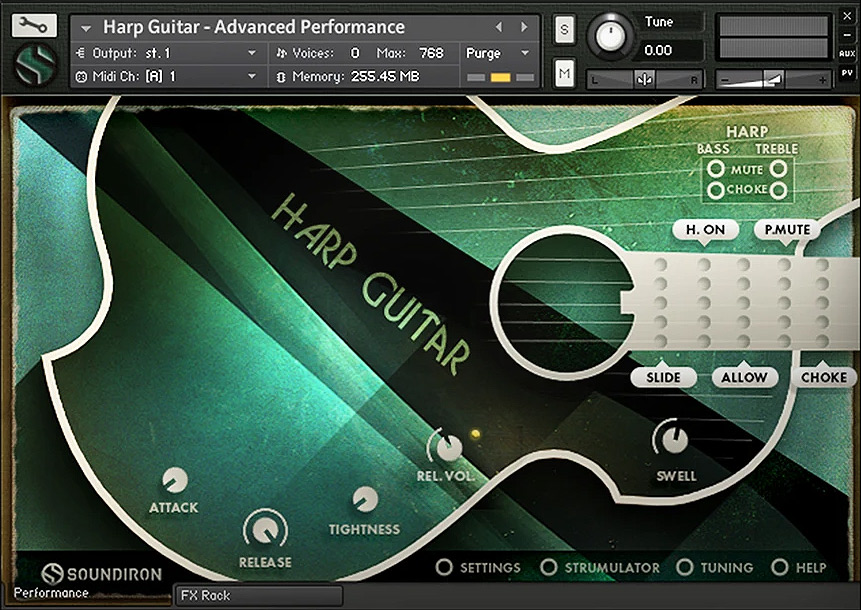Click the SLIDE button
This screenshot has width=861, height=610.
coord(663,377)
